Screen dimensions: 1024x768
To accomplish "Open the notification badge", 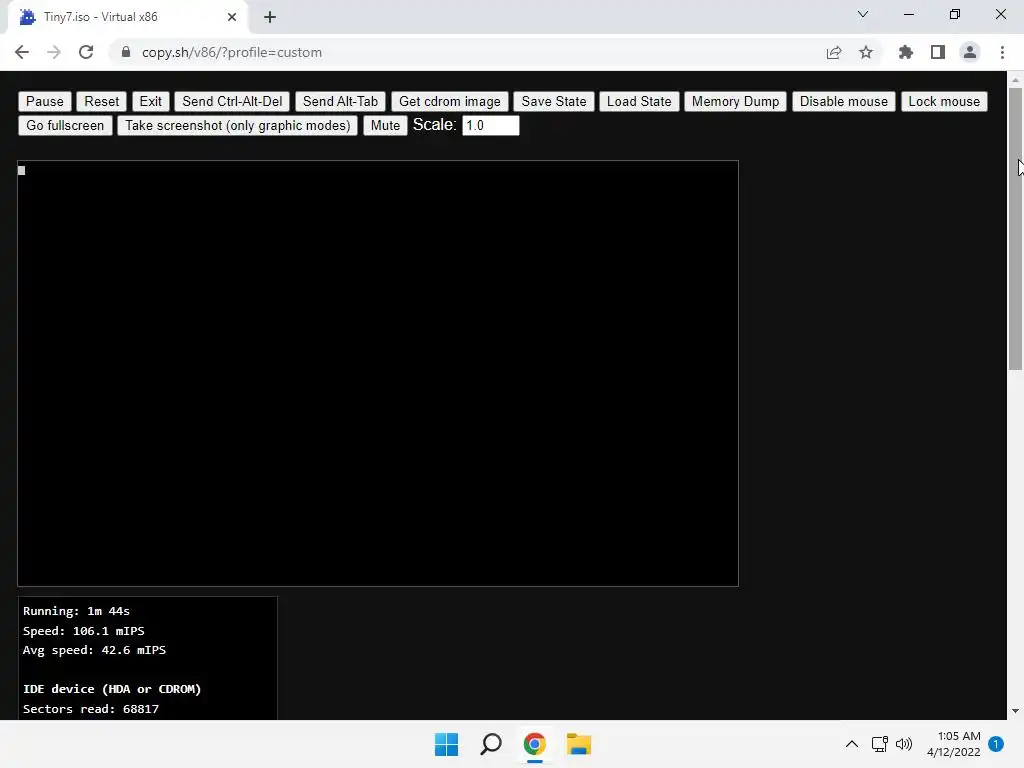I will [996, 744].
